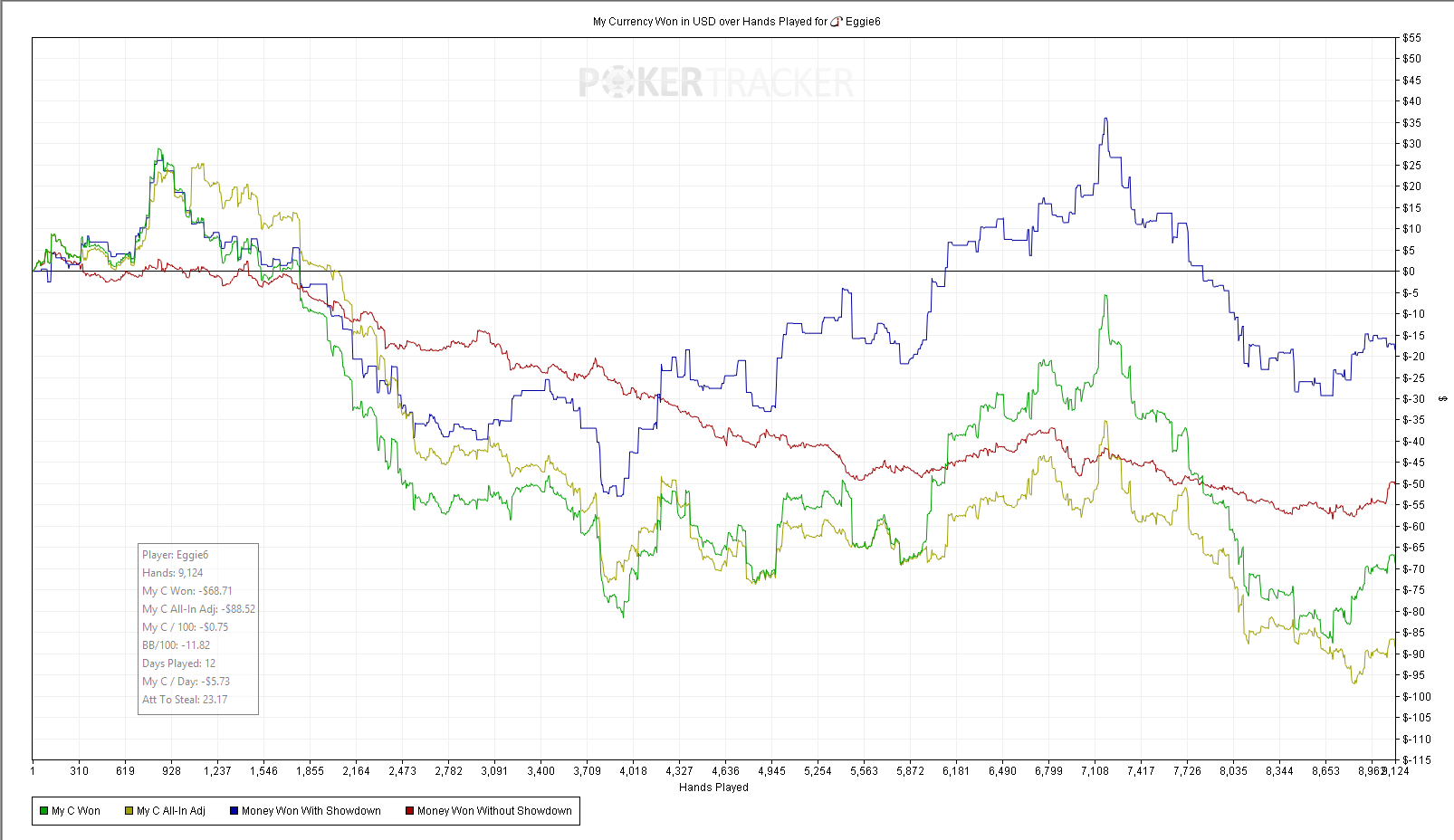The image size is (1454, 840).
Task: Click the yellow My C All-In Adj swatch
Action: 129,811
